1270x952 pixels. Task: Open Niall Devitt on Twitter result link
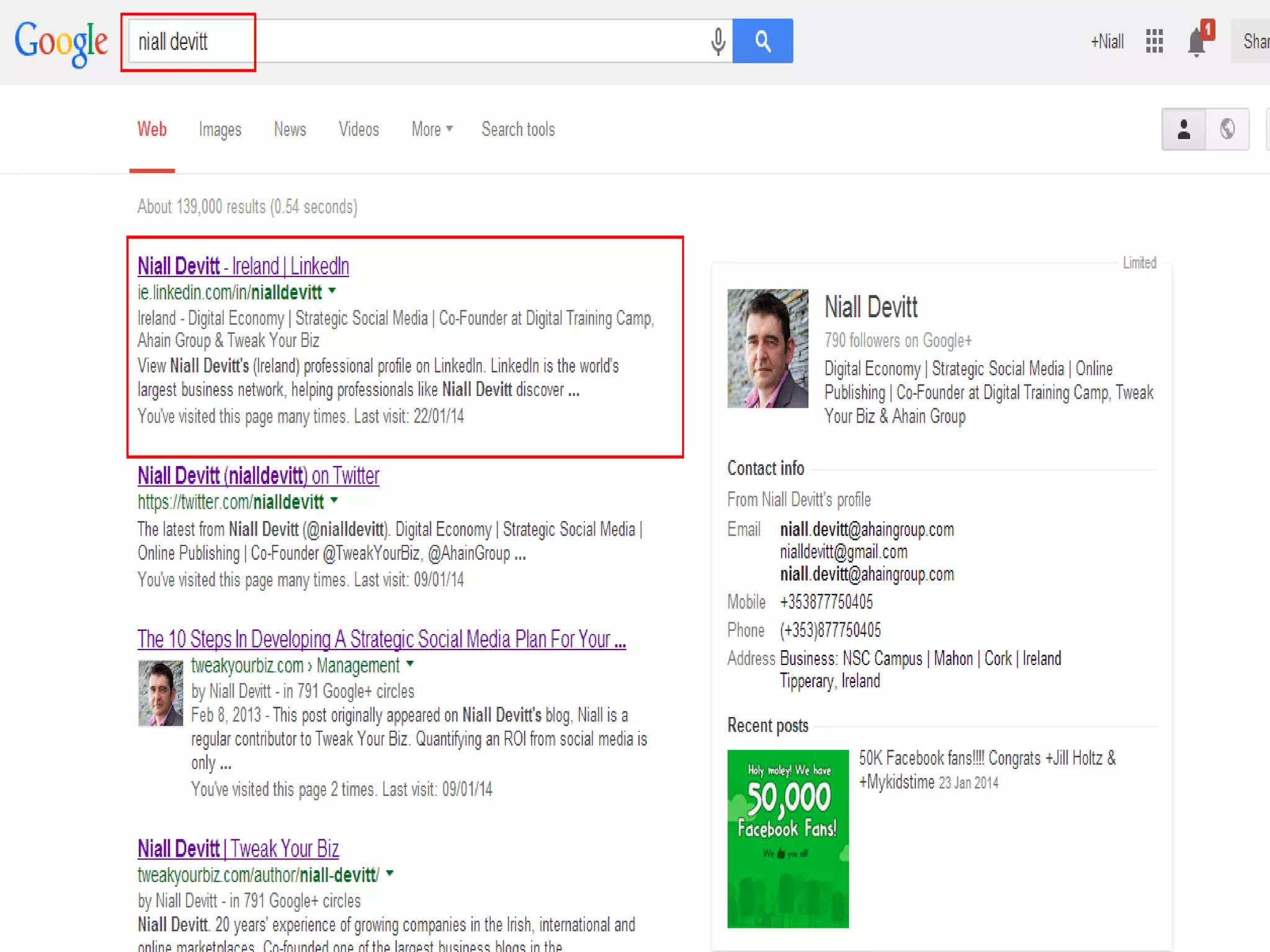pyautogui.click(x=258, y=475)
